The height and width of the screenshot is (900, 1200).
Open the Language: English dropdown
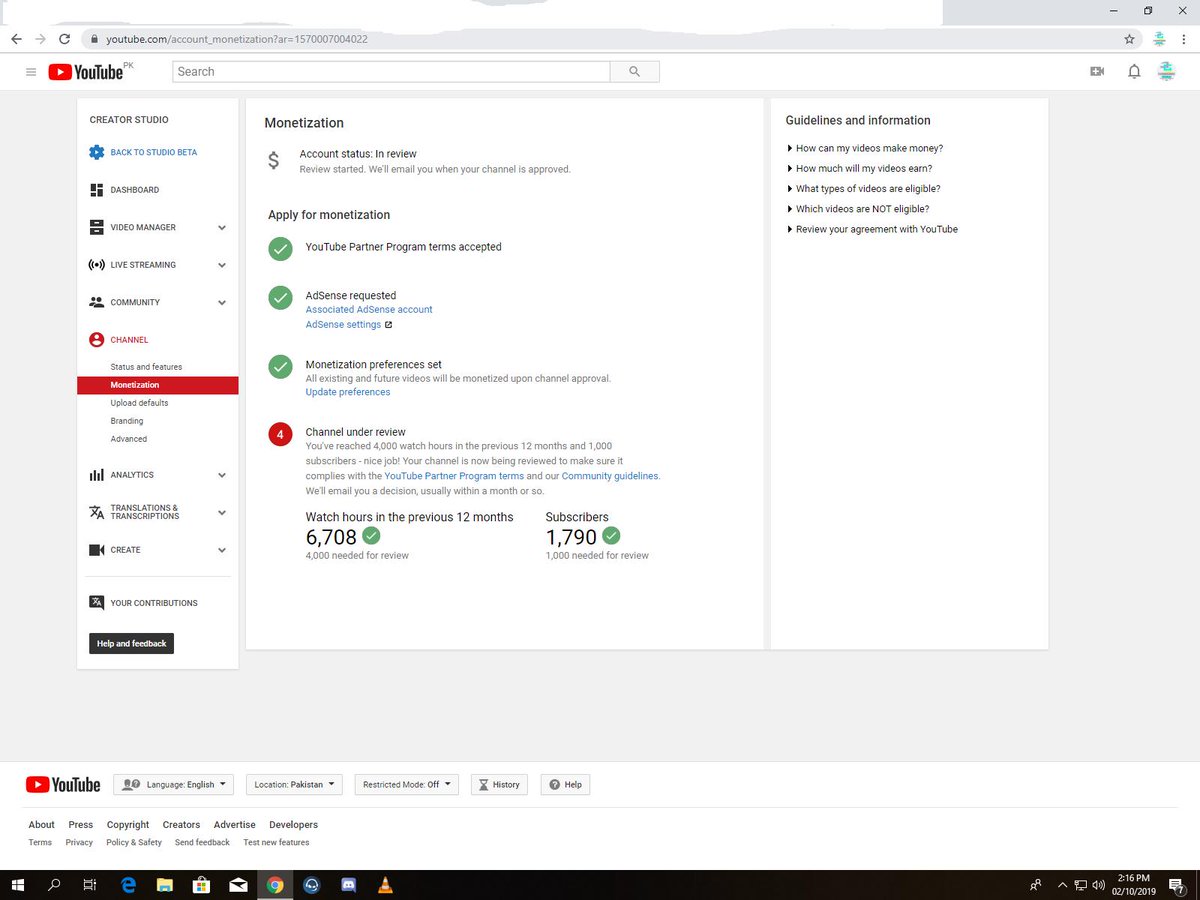[173, 785]
